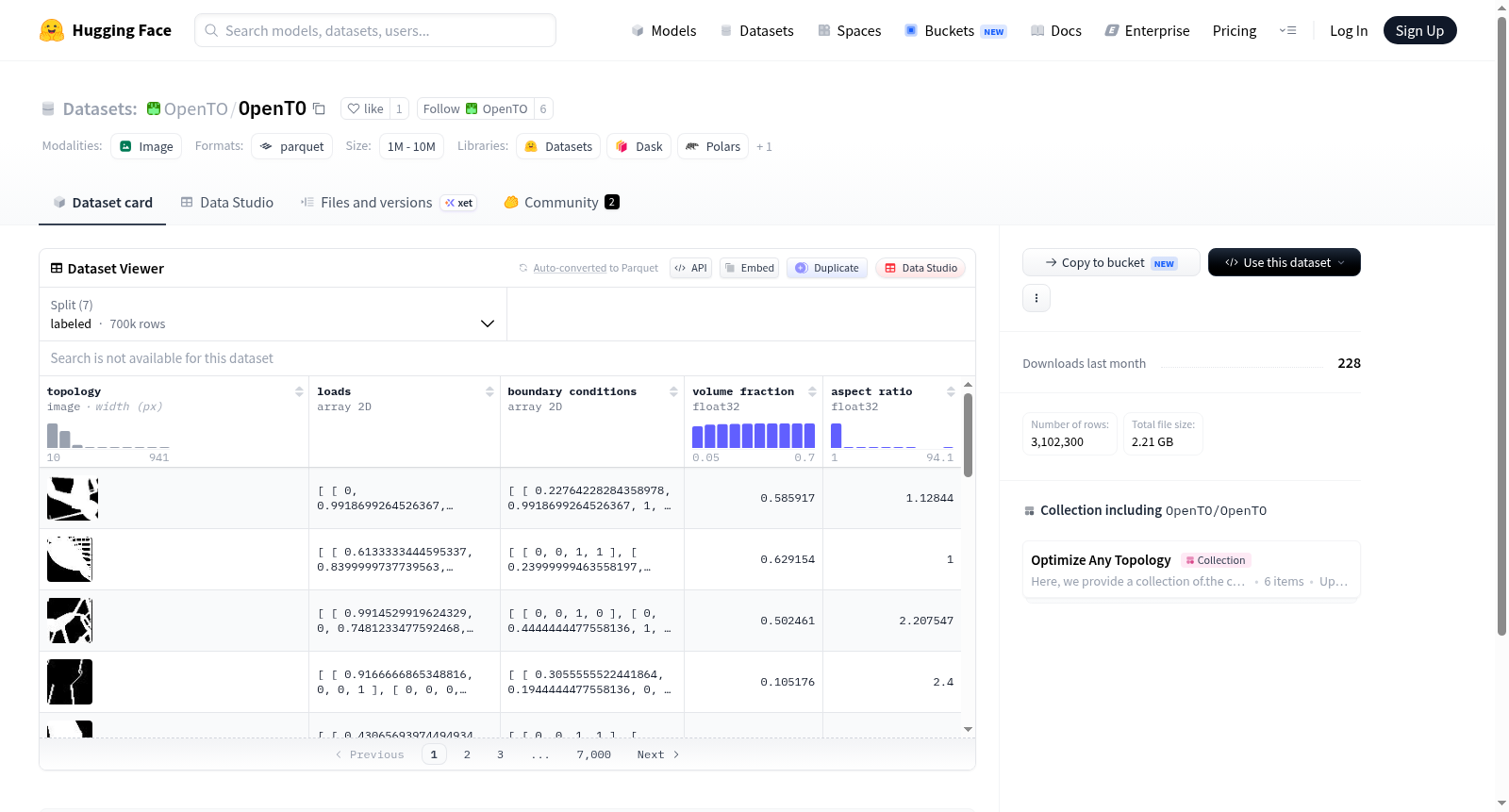Switch to Dataset card tab
The image size is (1509, 812).
click(102, 202)
